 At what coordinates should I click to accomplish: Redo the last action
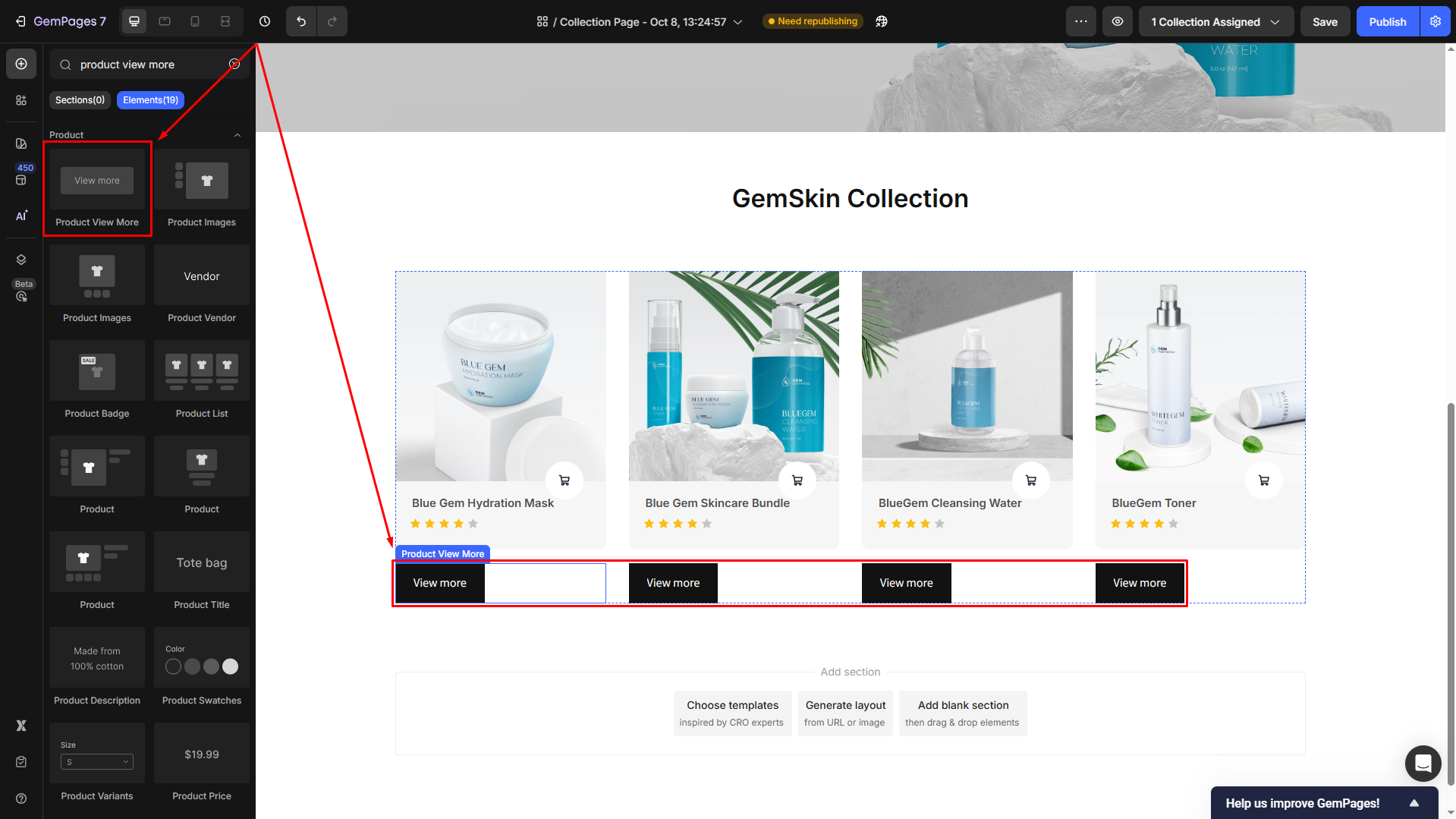[332, 21]
